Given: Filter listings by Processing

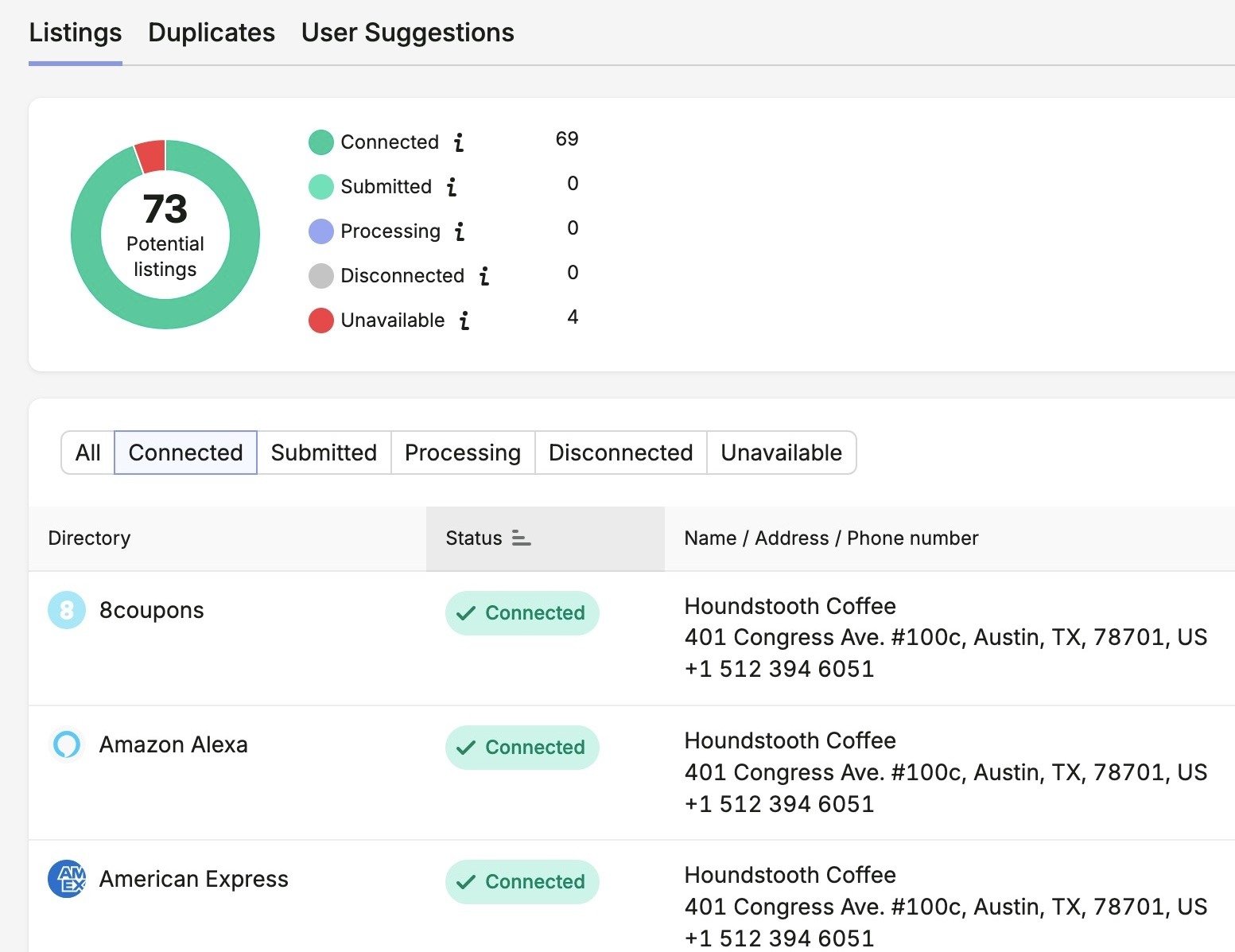Looking at the screenshot, I should (463, 453).
